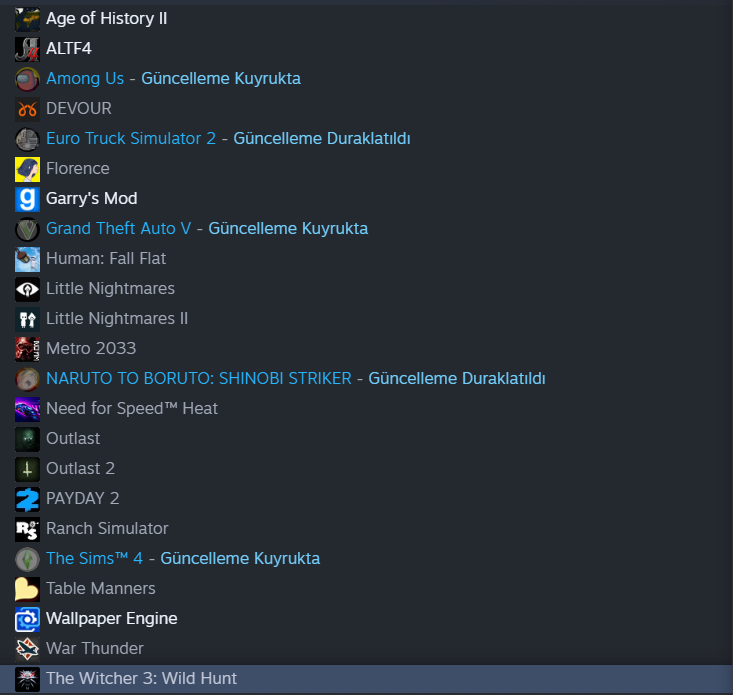Screen dimensions: 733x695
Task: Click the Table Manners hand icon
Action: pyautogui.click(x=27, y=589)
